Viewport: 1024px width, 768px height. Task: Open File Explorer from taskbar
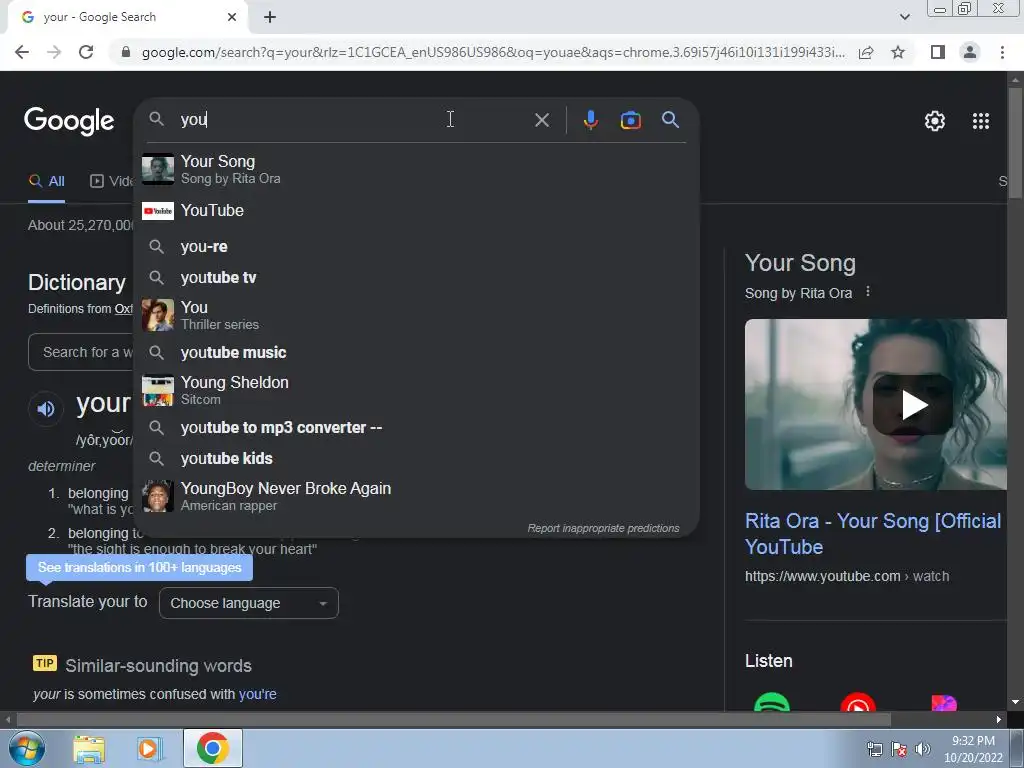click(x=89, y=749)
